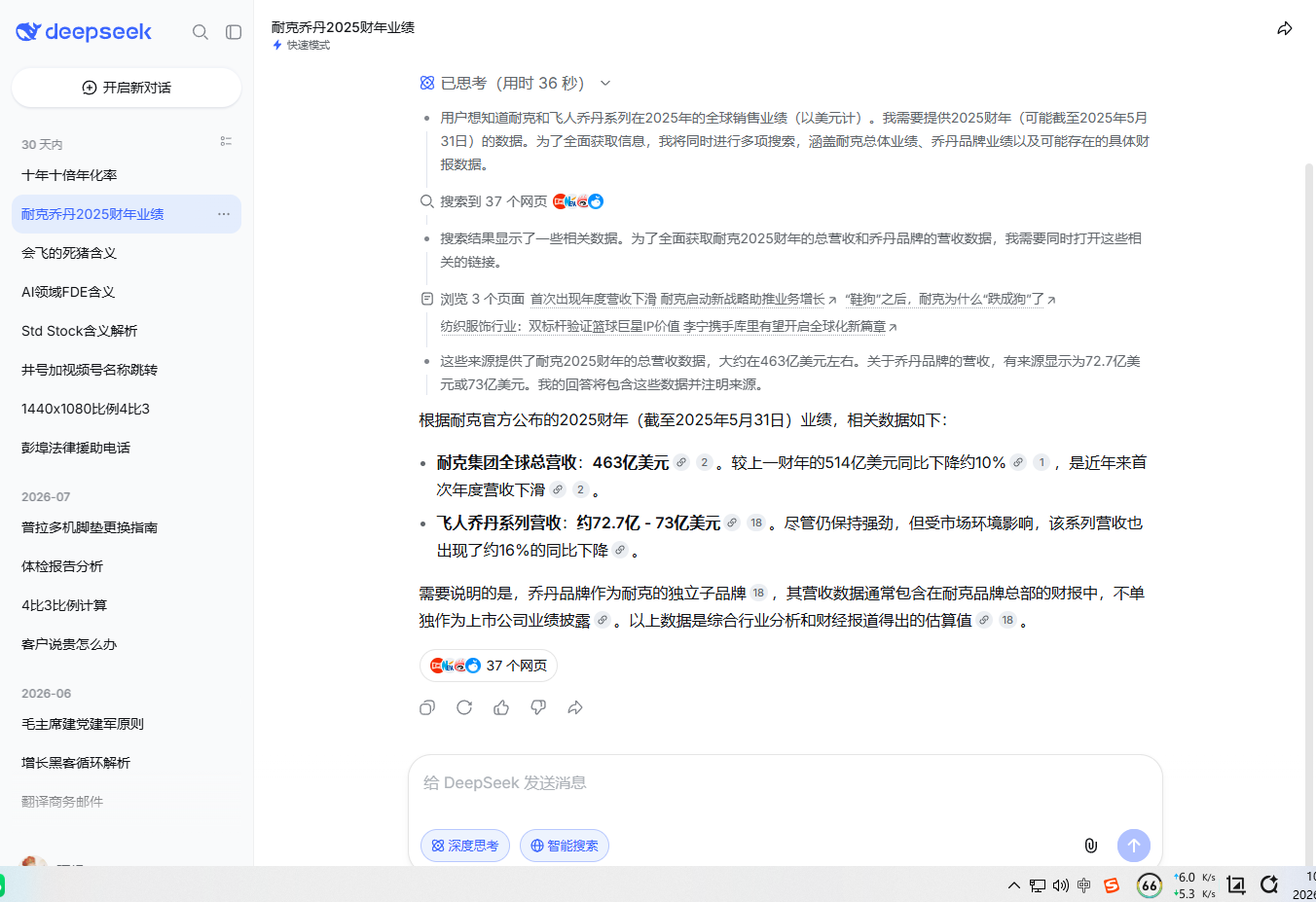Dislike the response with thumbs-down icon
1316x902 pixels.
pyautogui.click(x=538, y=707)
